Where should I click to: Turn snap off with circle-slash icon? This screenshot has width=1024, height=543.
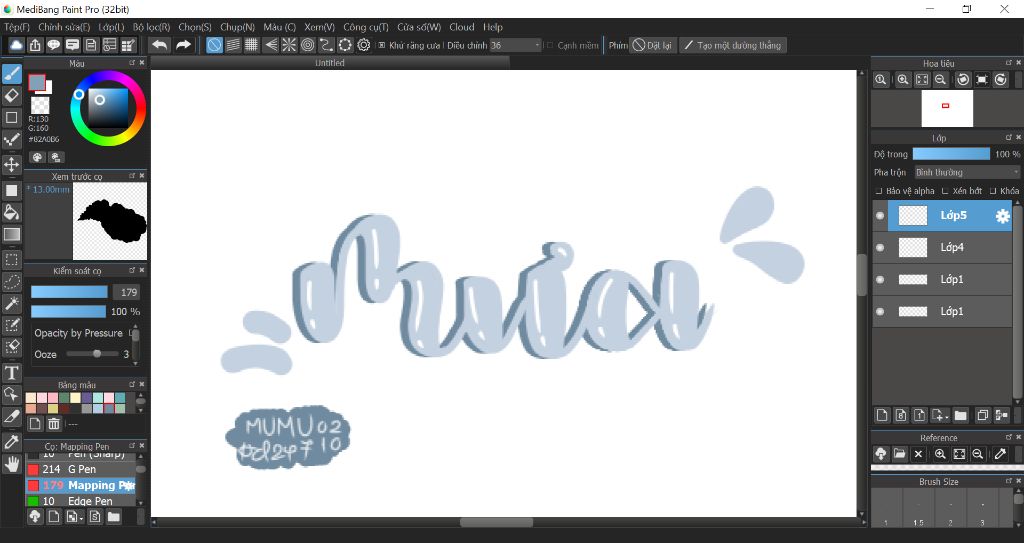coord(214,45)
